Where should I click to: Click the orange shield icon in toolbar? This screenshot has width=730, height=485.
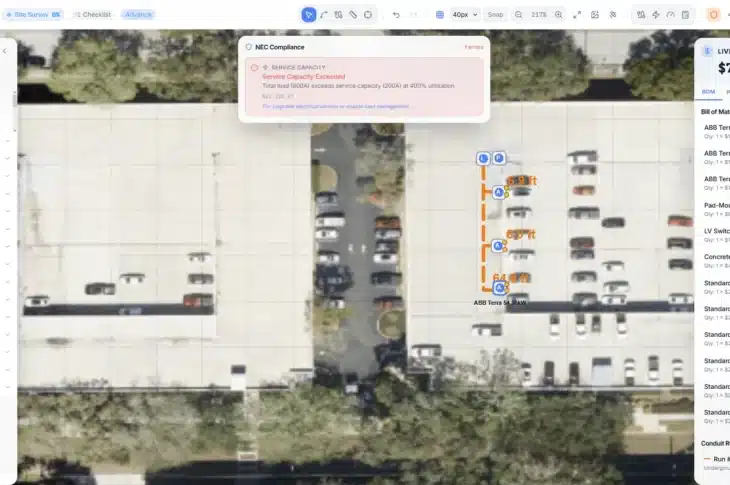click(x=714, y=15)
